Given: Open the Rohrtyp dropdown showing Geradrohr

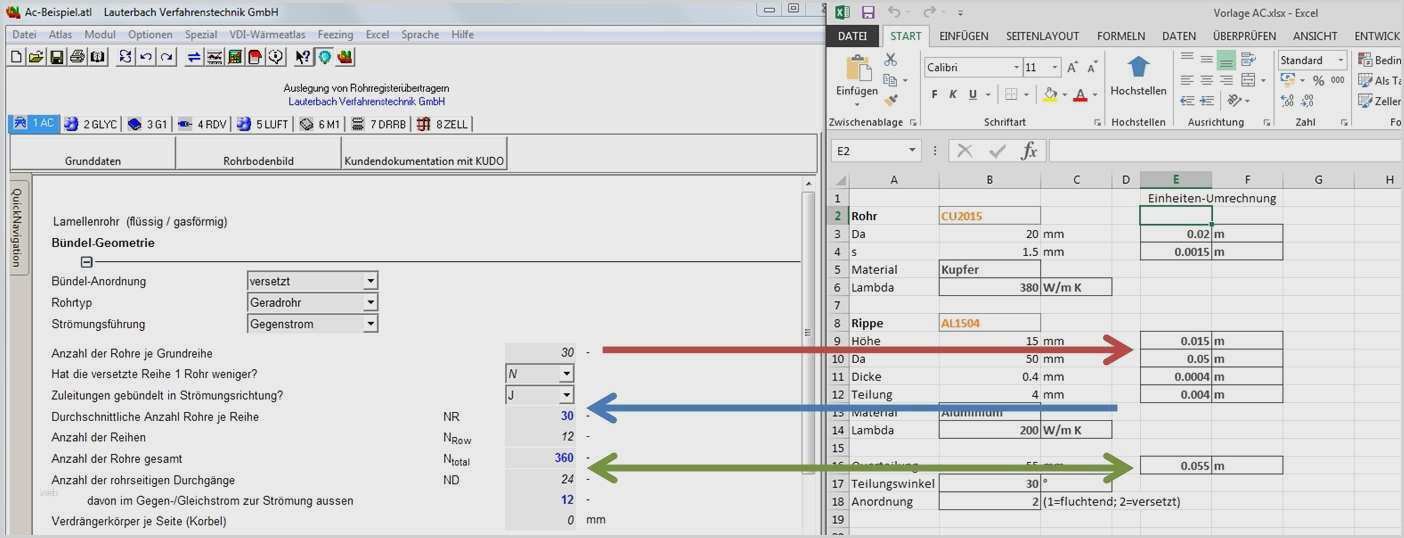Looking at the screenshot, I should pos(370,302).
